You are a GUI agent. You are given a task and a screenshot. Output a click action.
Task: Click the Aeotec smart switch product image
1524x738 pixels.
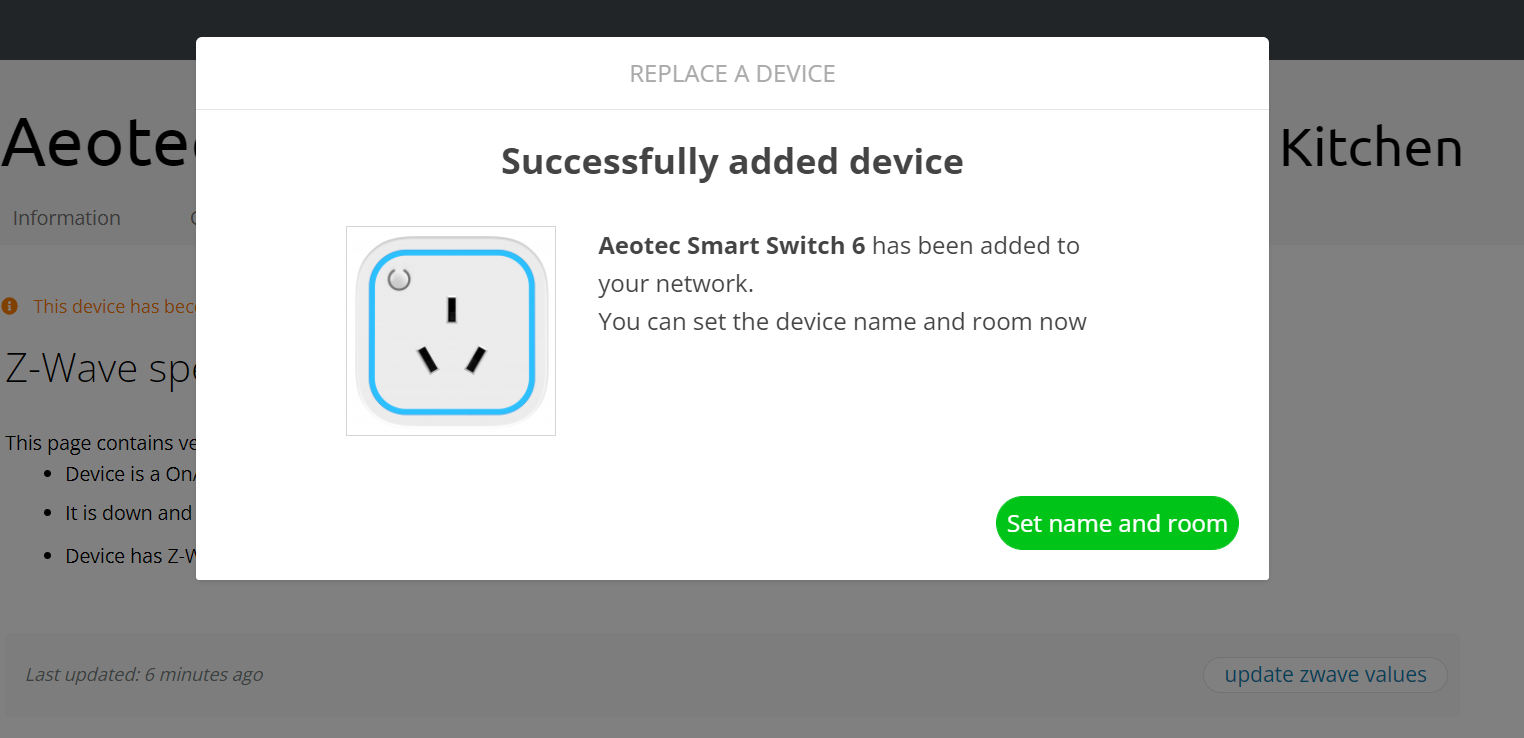coord(450,331)
